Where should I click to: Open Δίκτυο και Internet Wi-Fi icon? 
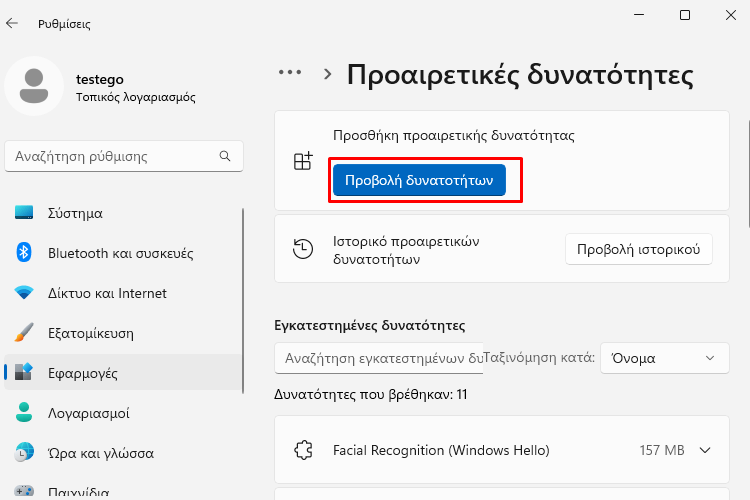click(x=24, y=292)
